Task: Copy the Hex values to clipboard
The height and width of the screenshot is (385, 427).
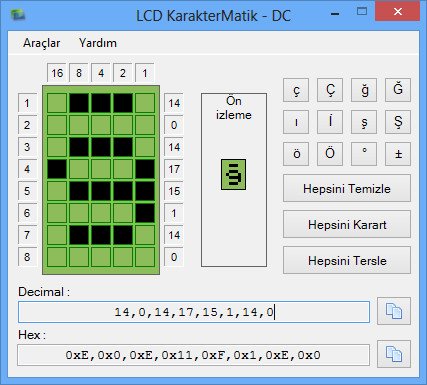Action: point(394,354)
